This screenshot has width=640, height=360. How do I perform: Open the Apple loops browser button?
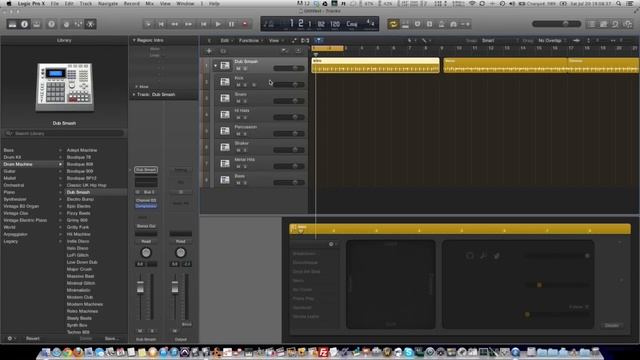click(616, 24)
